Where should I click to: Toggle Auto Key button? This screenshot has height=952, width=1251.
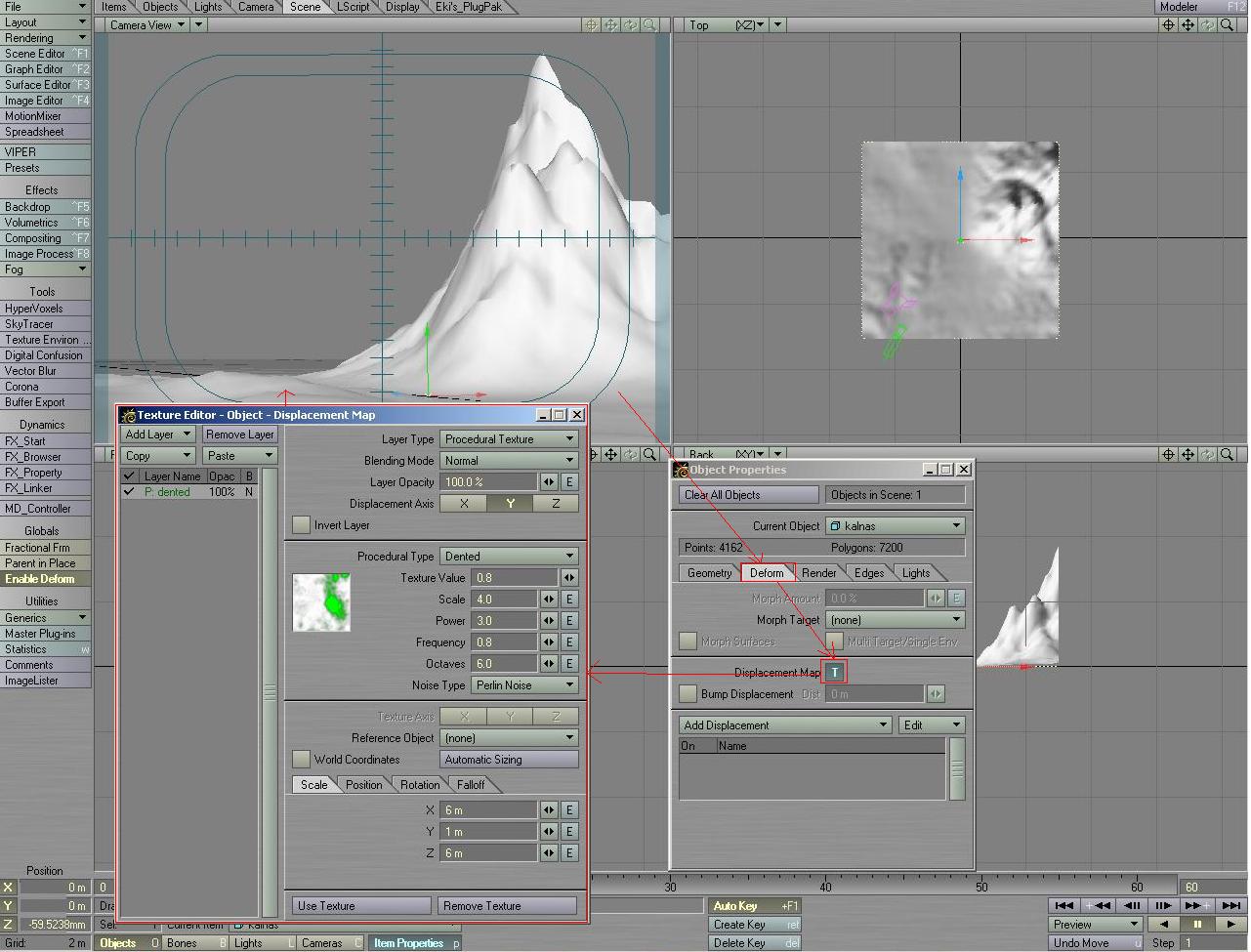pos(755,906)
